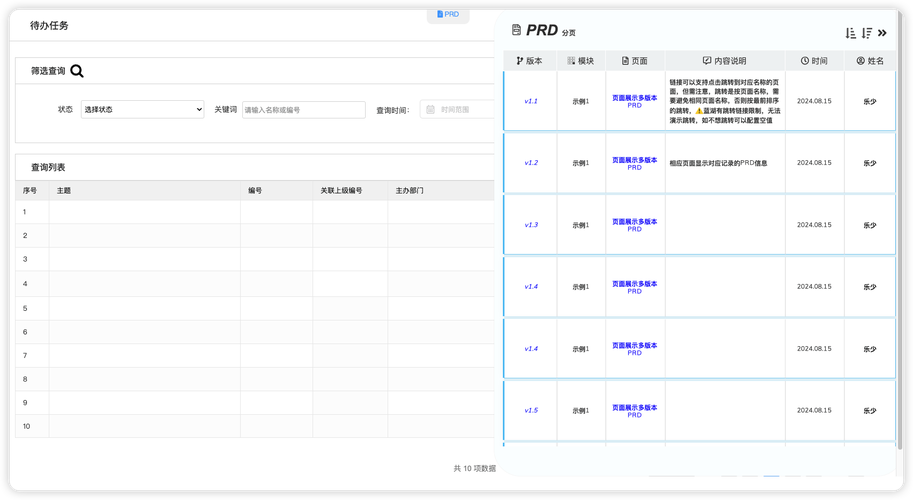Click the comment icon in the 内容说明 header

707,61
